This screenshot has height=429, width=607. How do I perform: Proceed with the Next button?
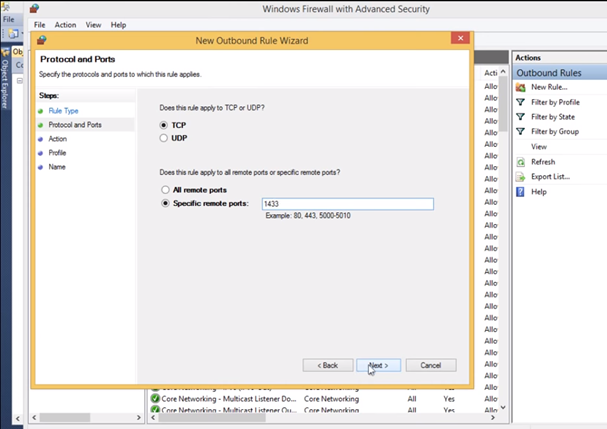pyautogui.click(x=378, y=365)
